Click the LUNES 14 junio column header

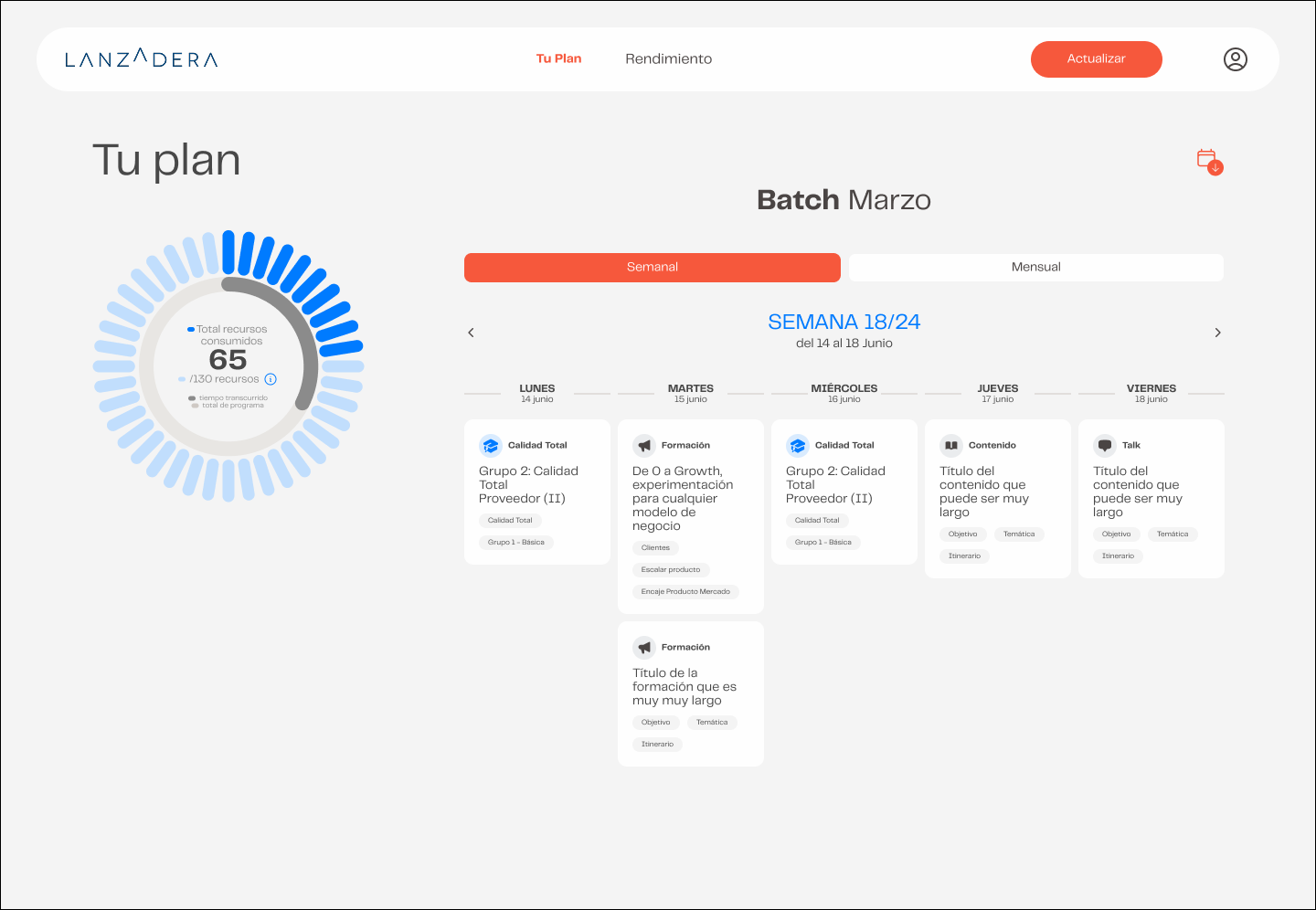(537, 394)
